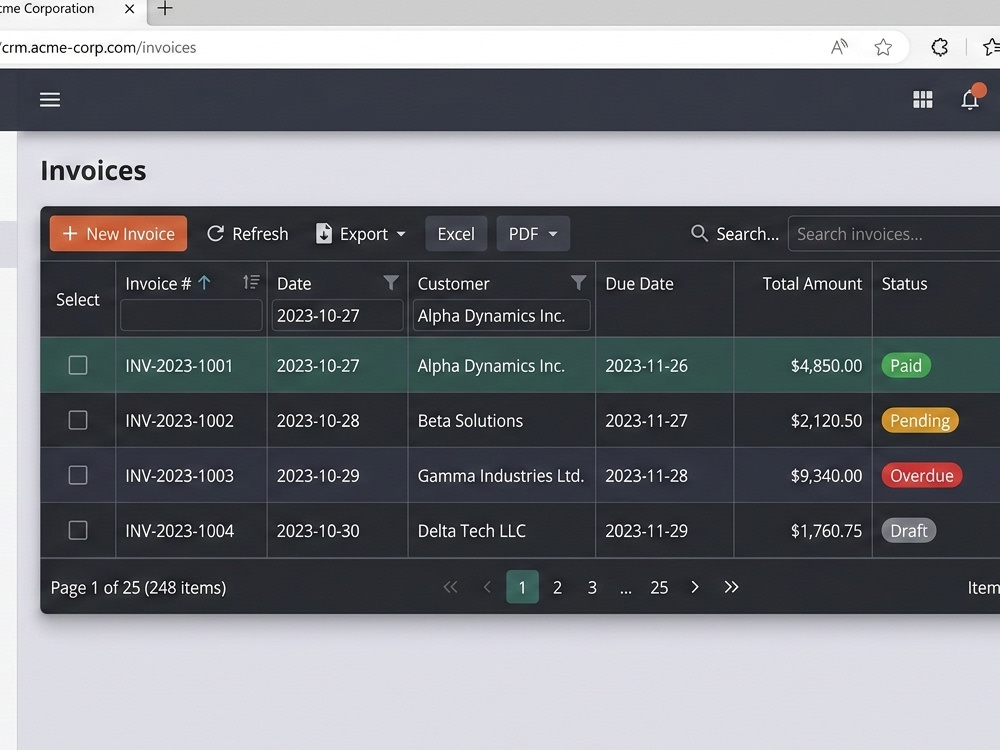Click due date 2023-11-29

coord(646,531)
